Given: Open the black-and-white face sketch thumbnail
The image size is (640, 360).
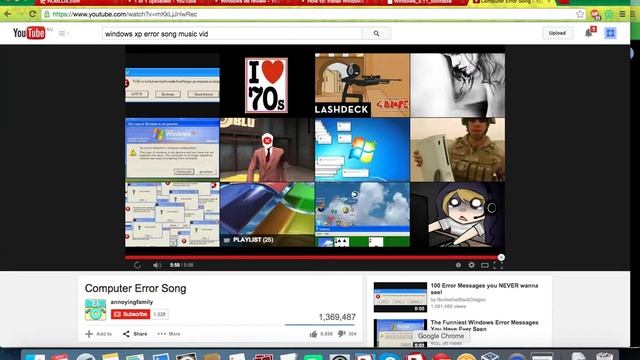Looking at the screenshot, I should [x=458, y=85].
